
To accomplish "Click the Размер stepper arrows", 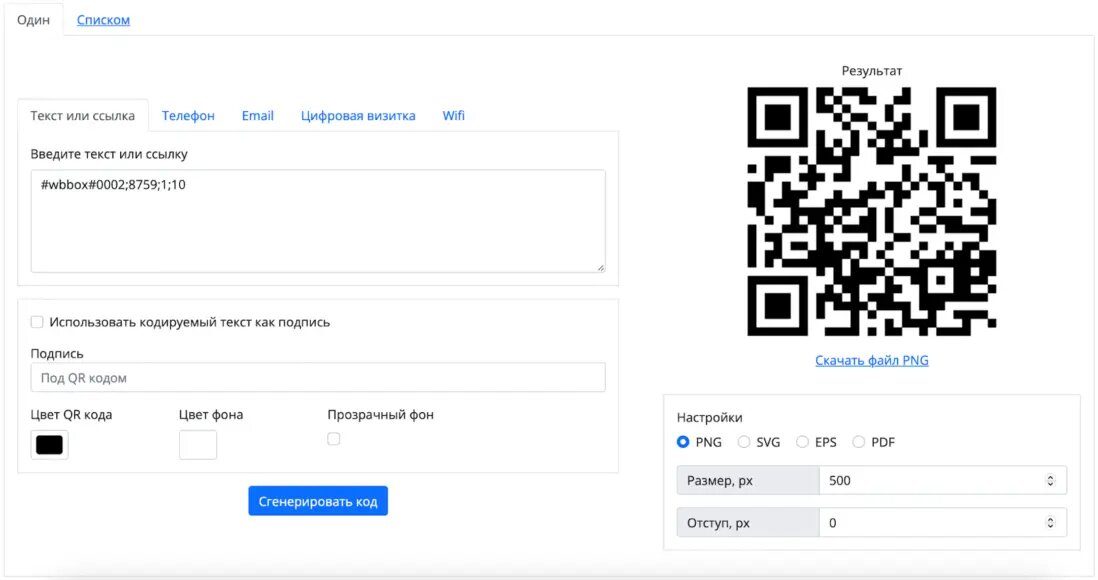I will point(1050,481).
